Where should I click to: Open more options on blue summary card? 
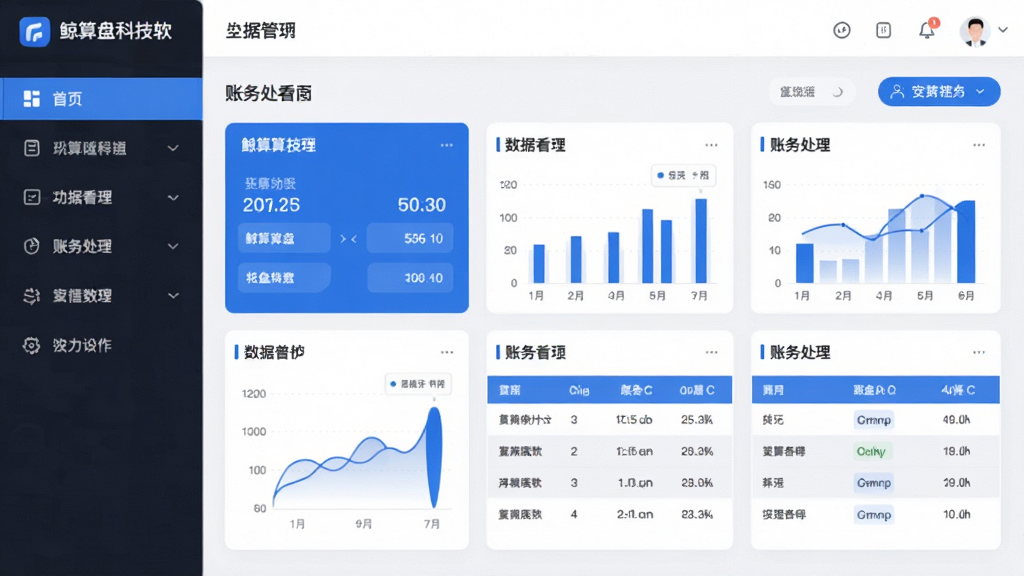[x=447, y=145]
